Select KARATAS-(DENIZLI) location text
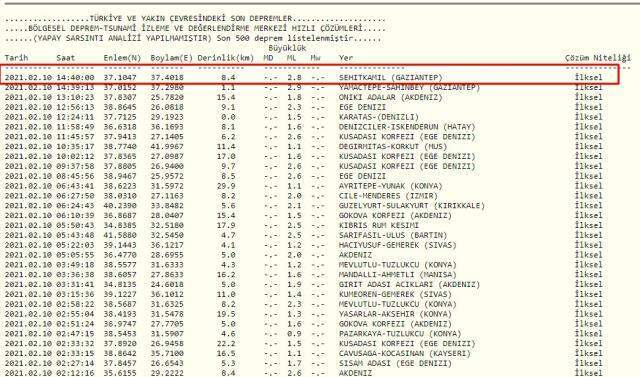The height and width of the screenshot is (377, 640). (x=379, y=117)
